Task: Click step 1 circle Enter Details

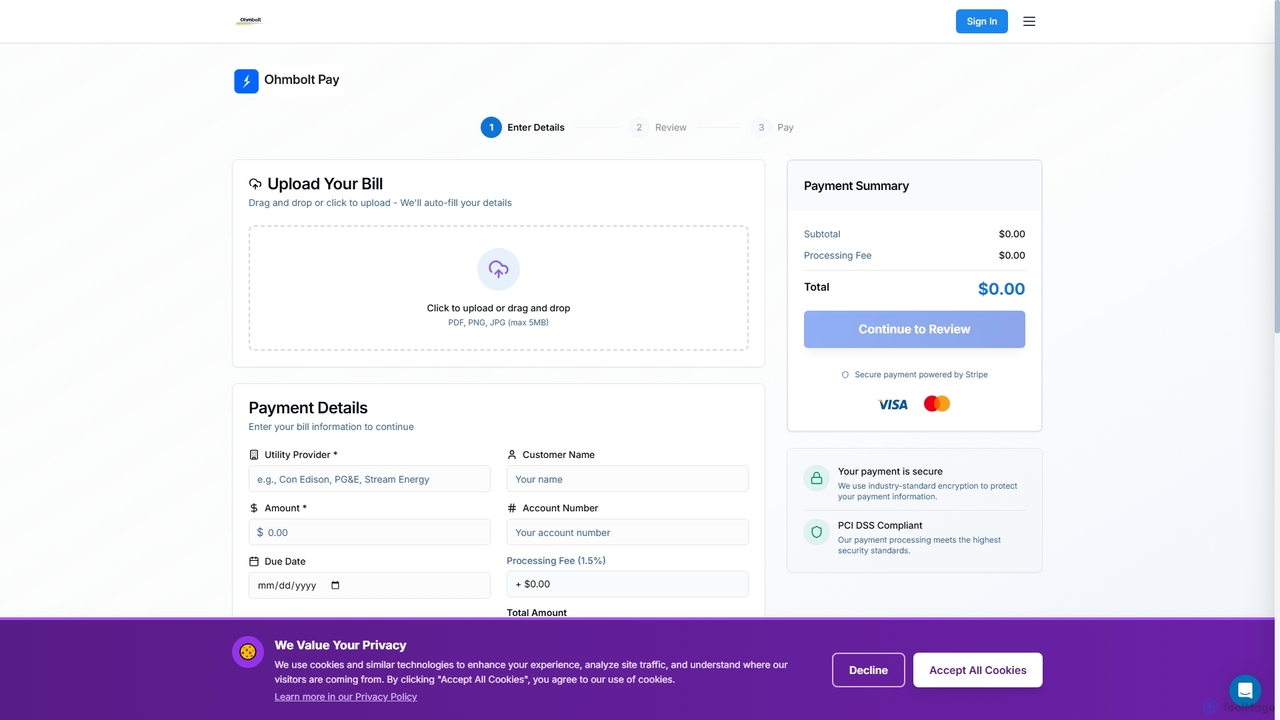Action: coord(491,127)
